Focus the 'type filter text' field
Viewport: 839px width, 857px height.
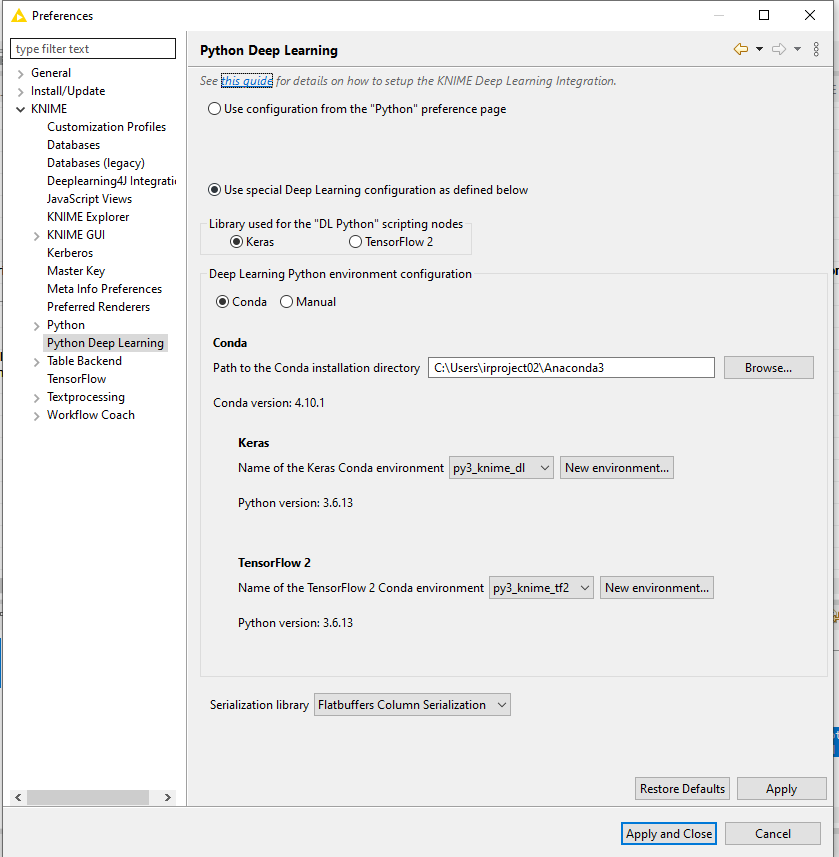click(x=93, y=49)
